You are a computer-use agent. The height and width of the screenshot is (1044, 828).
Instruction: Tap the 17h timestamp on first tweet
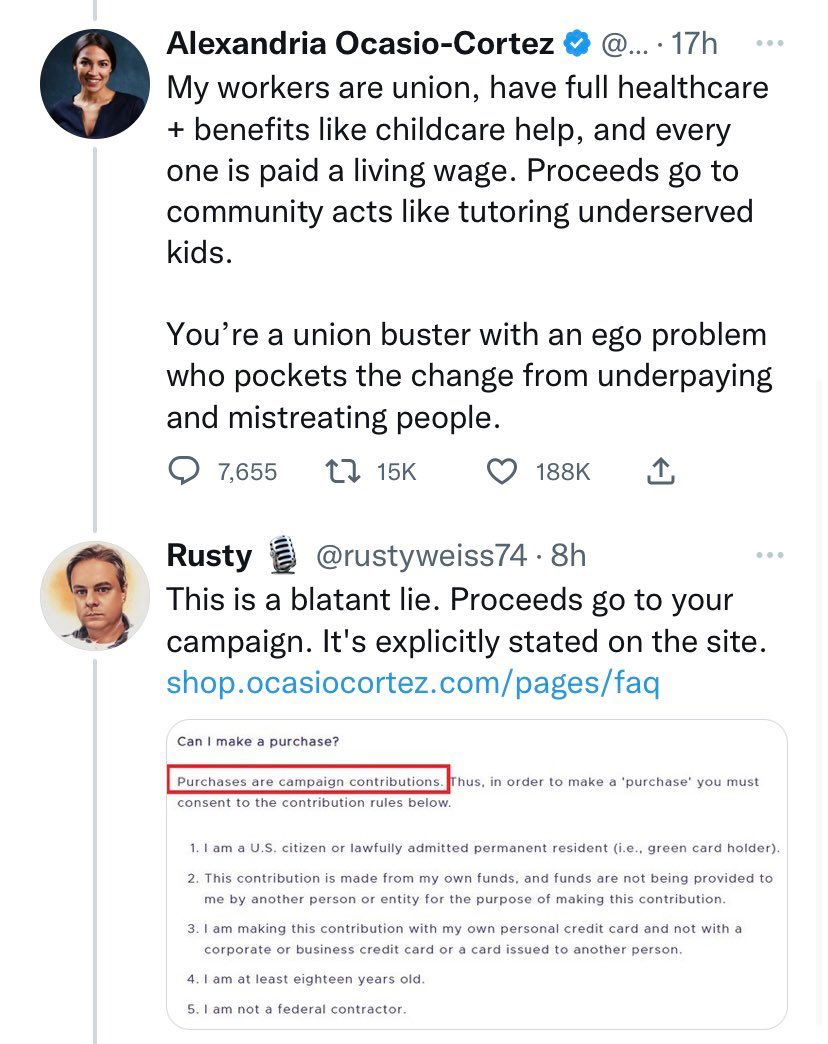tap(695, 44)
